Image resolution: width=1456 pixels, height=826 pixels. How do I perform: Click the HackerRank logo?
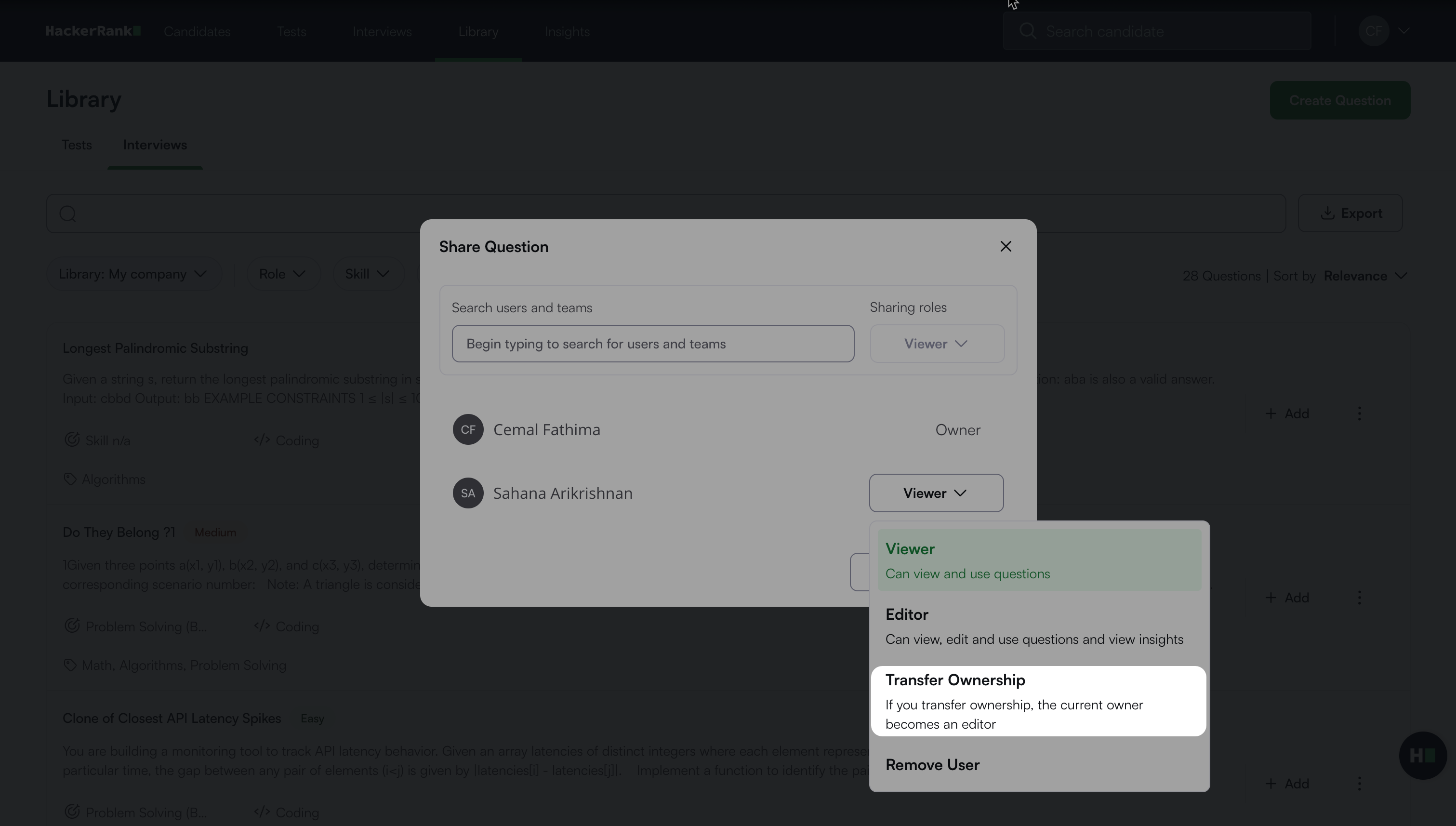tap(93, 31)
